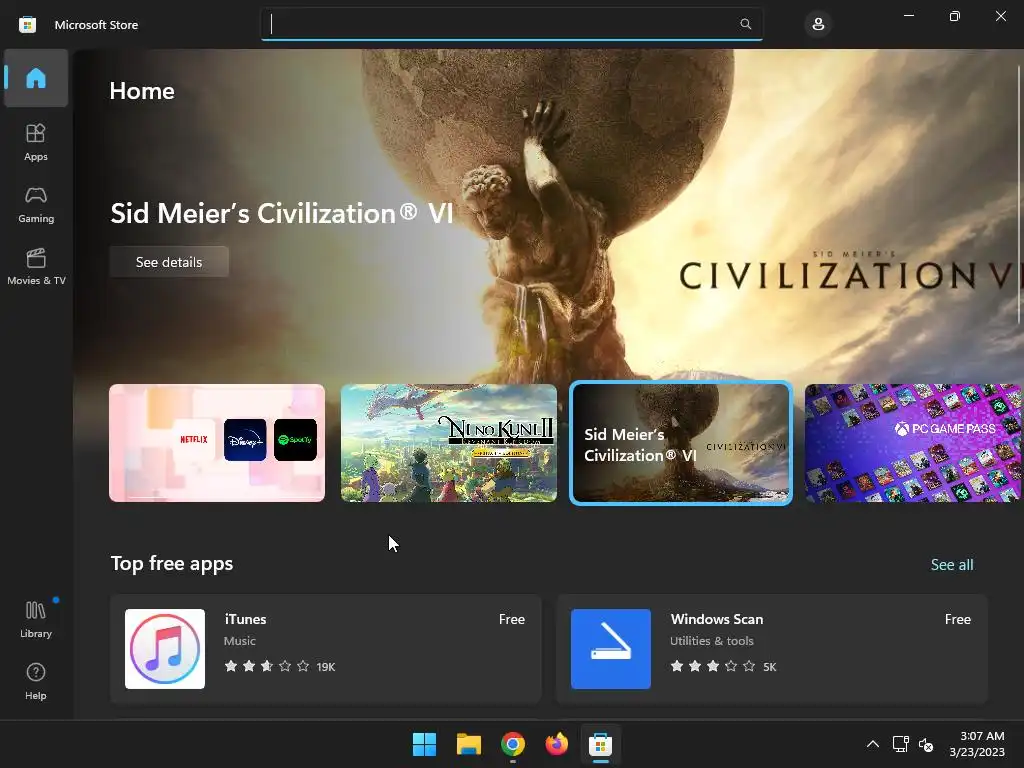Click the Windows Scan star rating

(712, 666)
